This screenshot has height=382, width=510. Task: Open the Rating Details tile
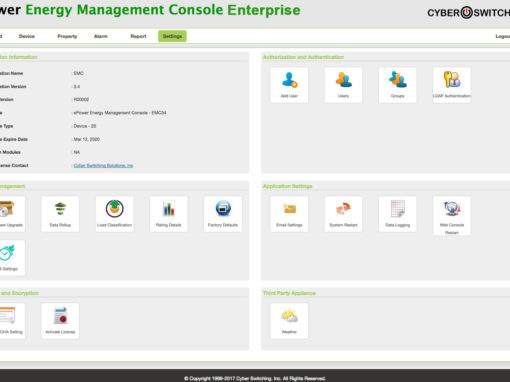coord(169,214)
